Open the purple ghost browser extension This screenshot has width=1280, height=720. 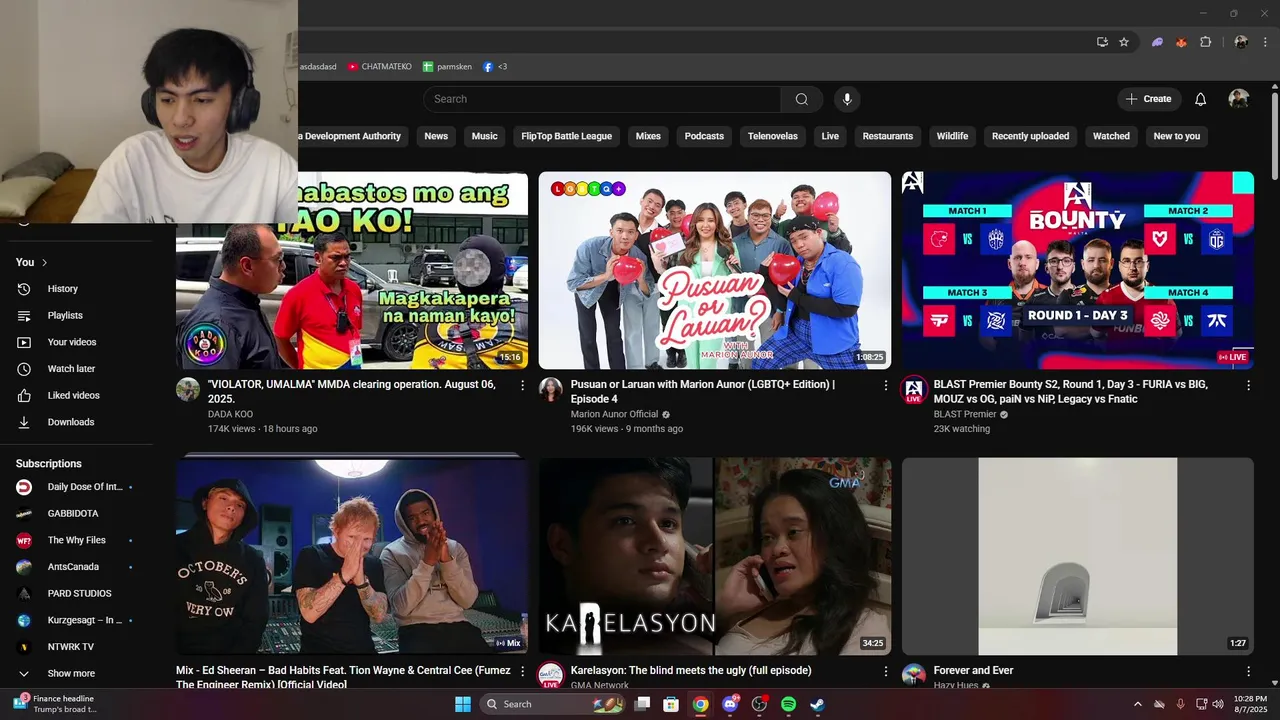click(x=1157, y=42)
